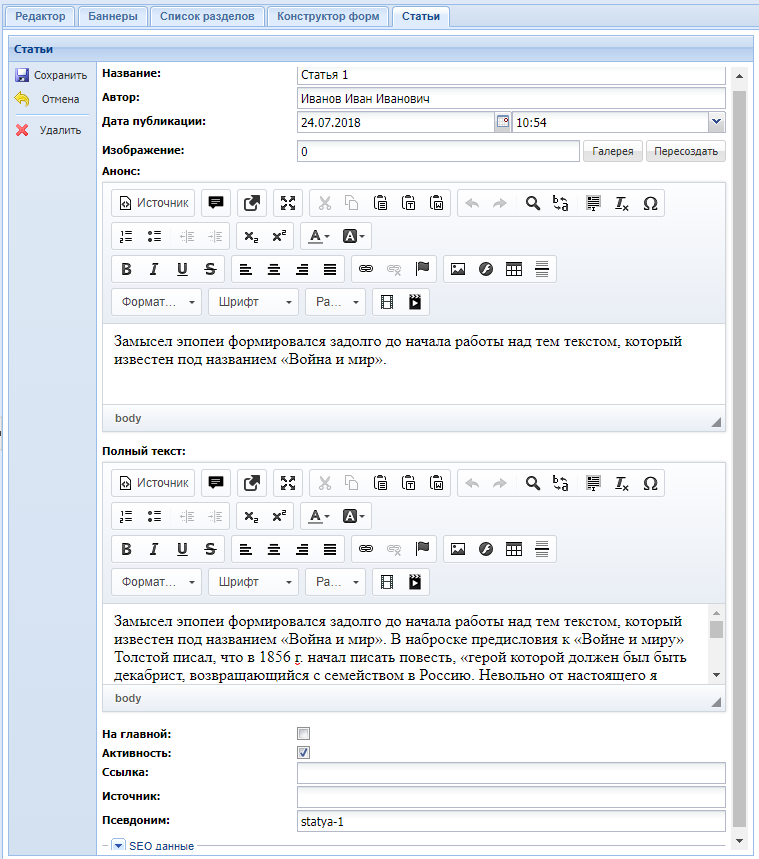Open Формат dropdown in Полный текст editor
This screenshot has width=759, height=859.
157,582
